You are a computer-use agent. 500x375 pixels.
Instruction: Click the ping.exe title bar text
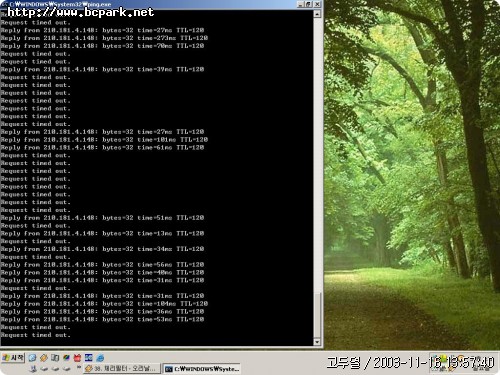pyautogui.click(x=60, y=4)
